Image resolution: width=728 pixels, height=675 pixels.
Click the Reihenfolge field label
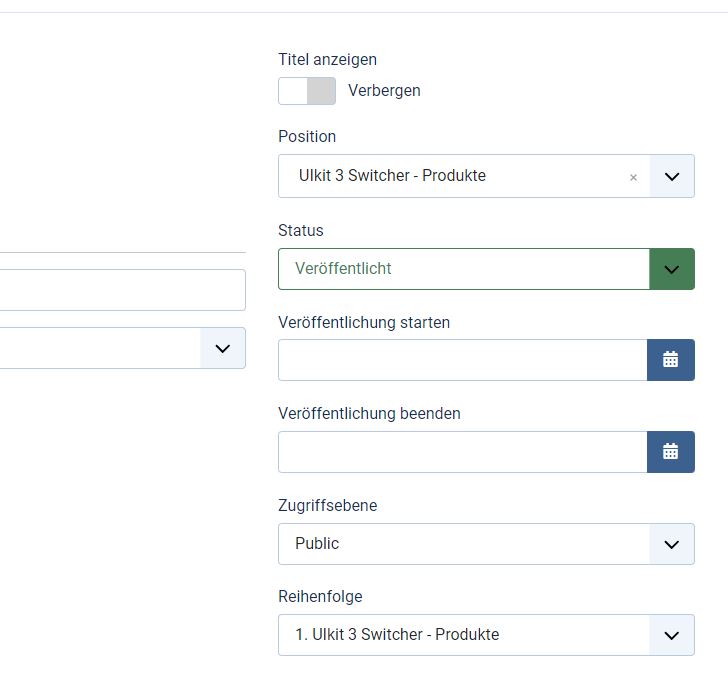[320, 596]
